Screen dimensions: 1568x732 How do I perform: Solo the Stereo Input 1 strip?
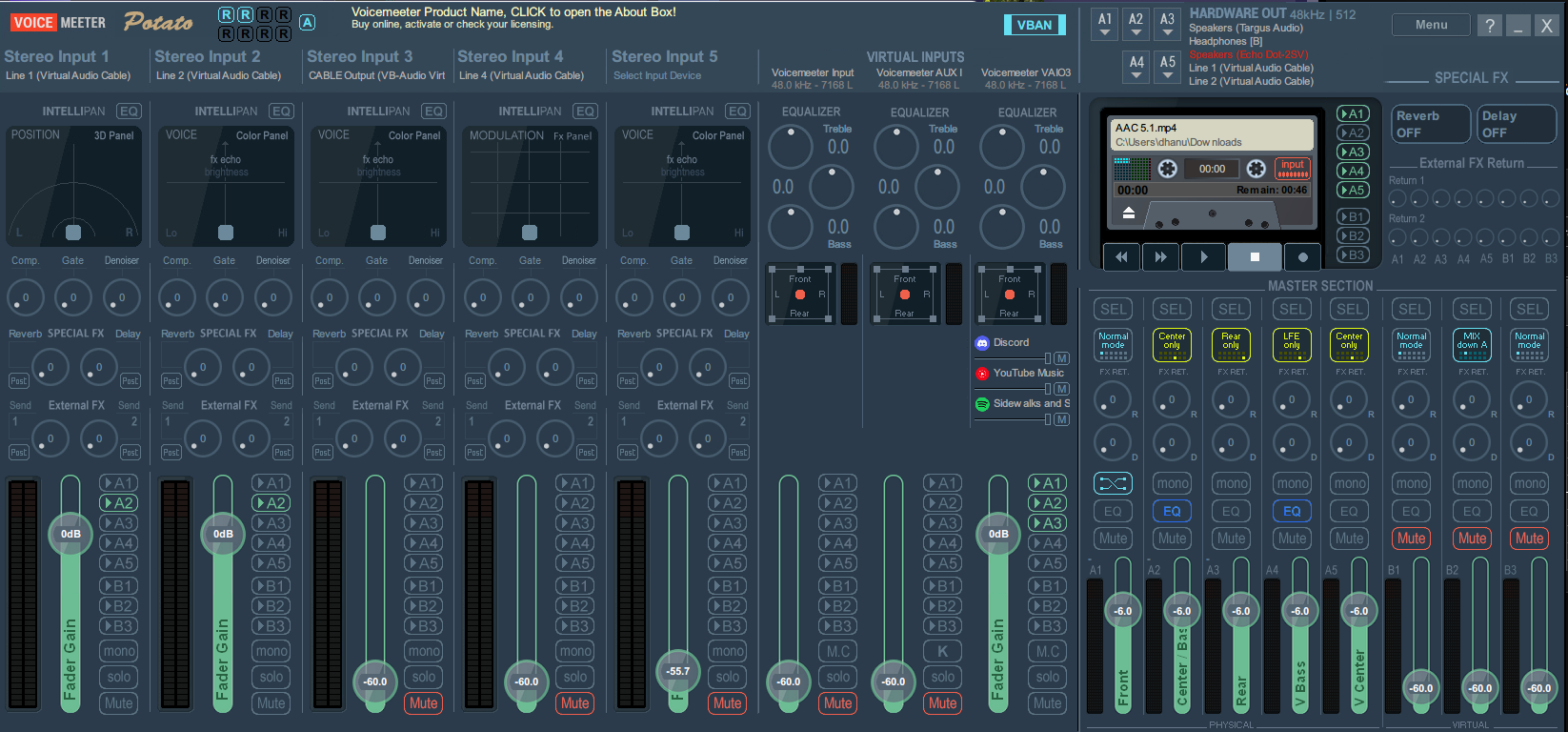tap(119, 677)
